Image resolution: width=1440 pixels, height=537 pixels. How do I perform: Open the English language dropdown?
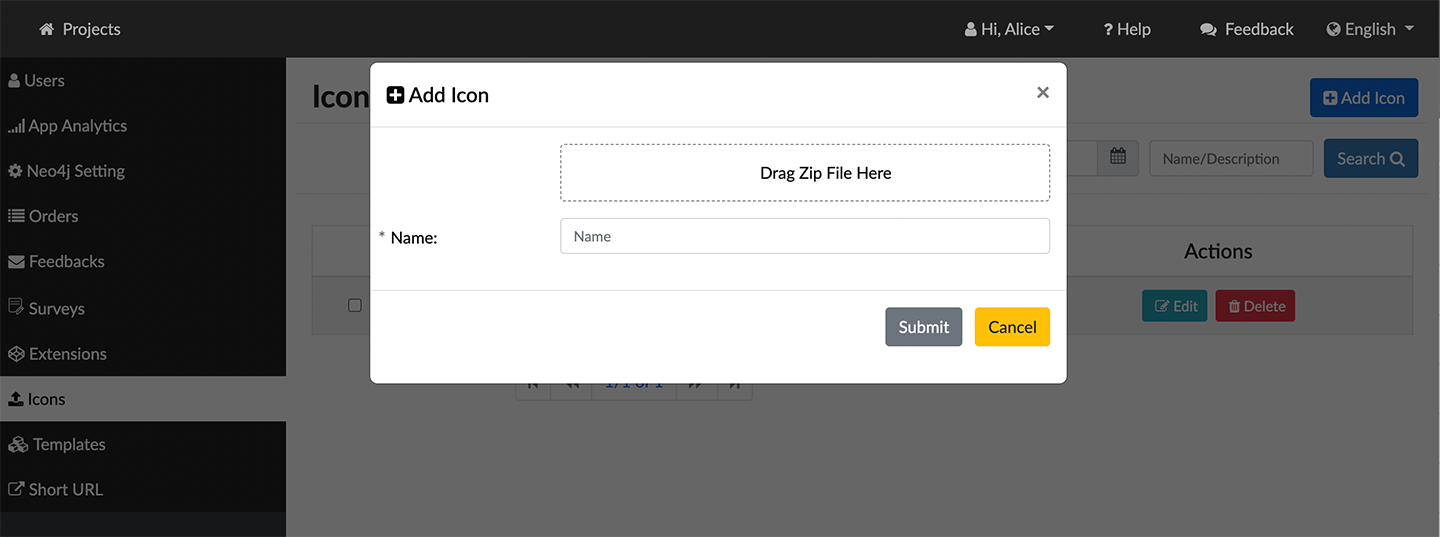(1370, 29)
